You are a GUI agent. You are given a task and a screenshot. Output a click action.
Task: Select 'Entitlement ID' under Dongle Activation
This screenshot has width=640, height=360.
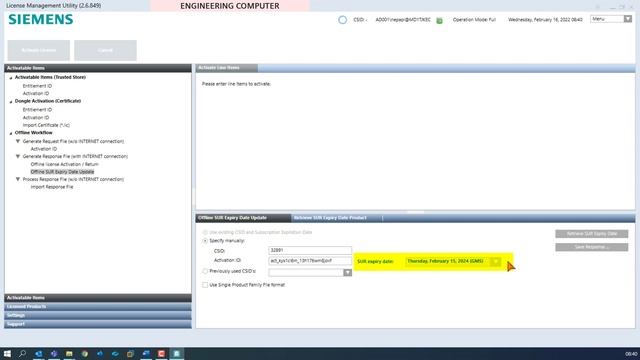pyautogui.click(x=37, y=110)
